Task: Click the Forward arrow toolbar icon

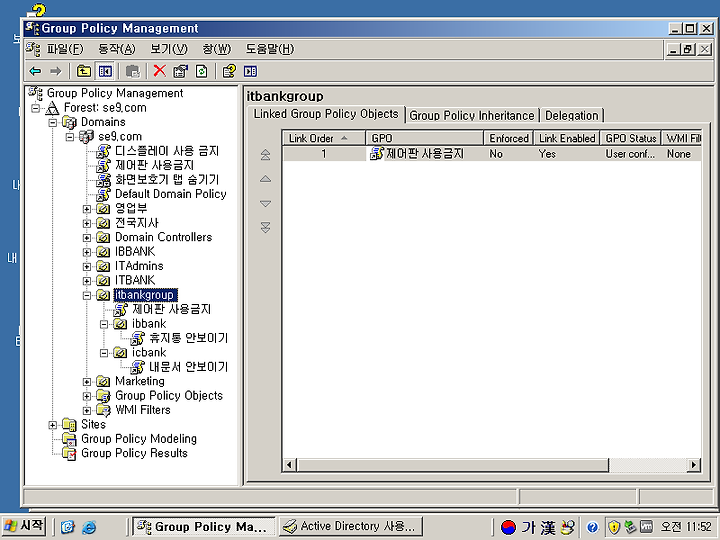Action: pos(56,71)
